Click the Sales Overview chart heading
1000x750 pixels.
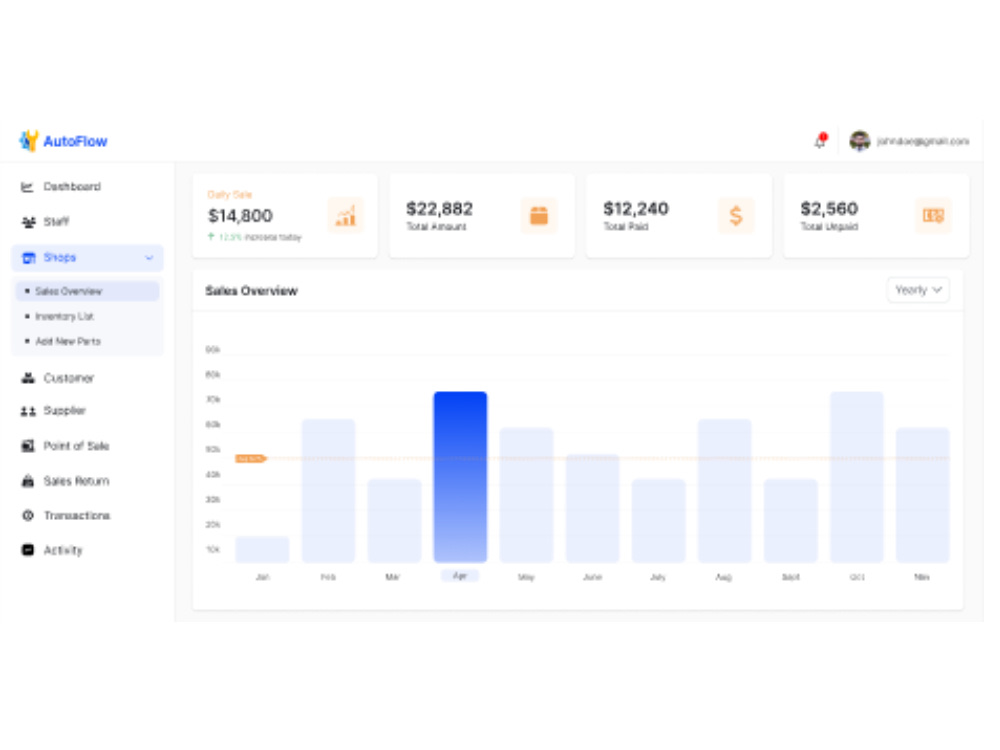tap(251, 291)
